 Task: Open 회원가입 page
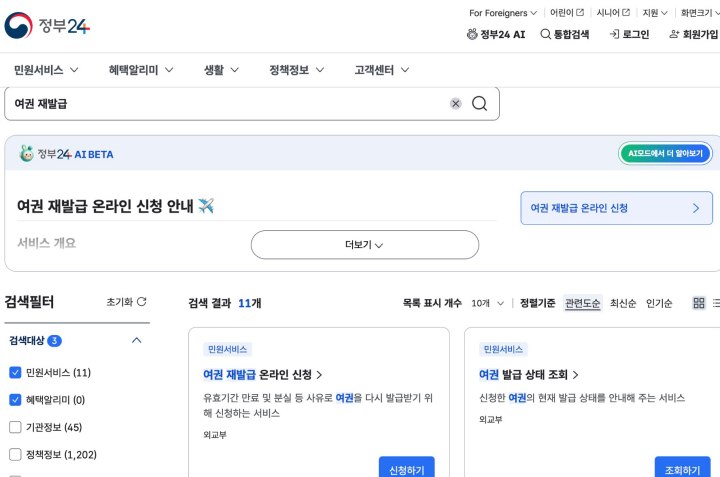point(693,34)
